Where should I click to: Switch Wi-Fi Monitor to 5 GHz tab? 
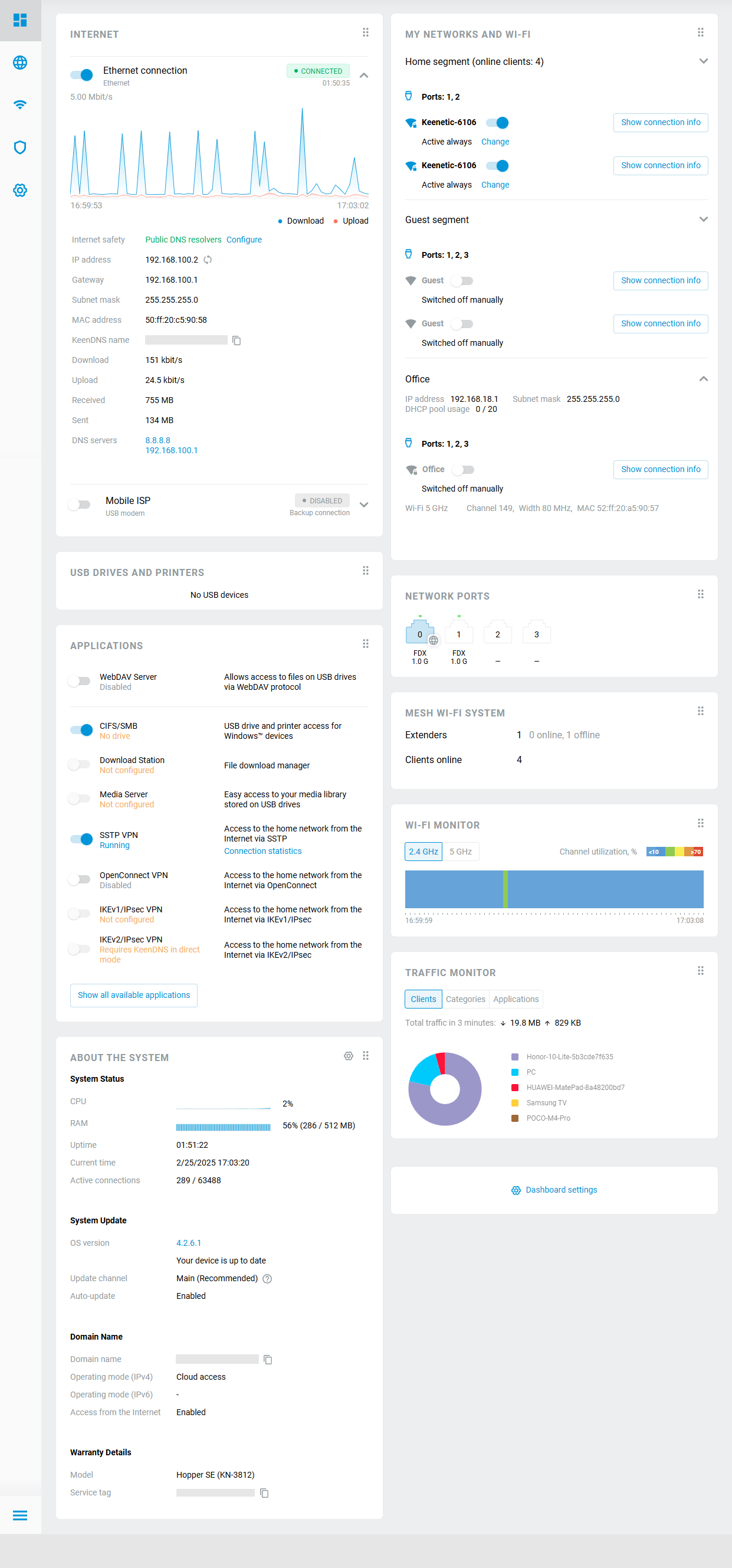click(x=460, y=852)
